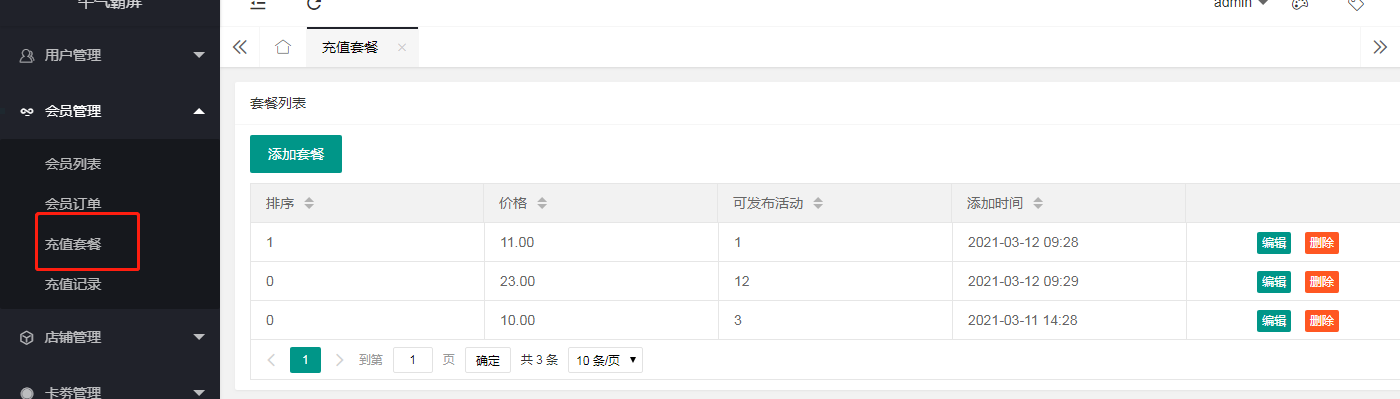The width and height of the screenshot is (1400, 399).
Task: Click the 添加套餐 button
Action: (296, 154)
